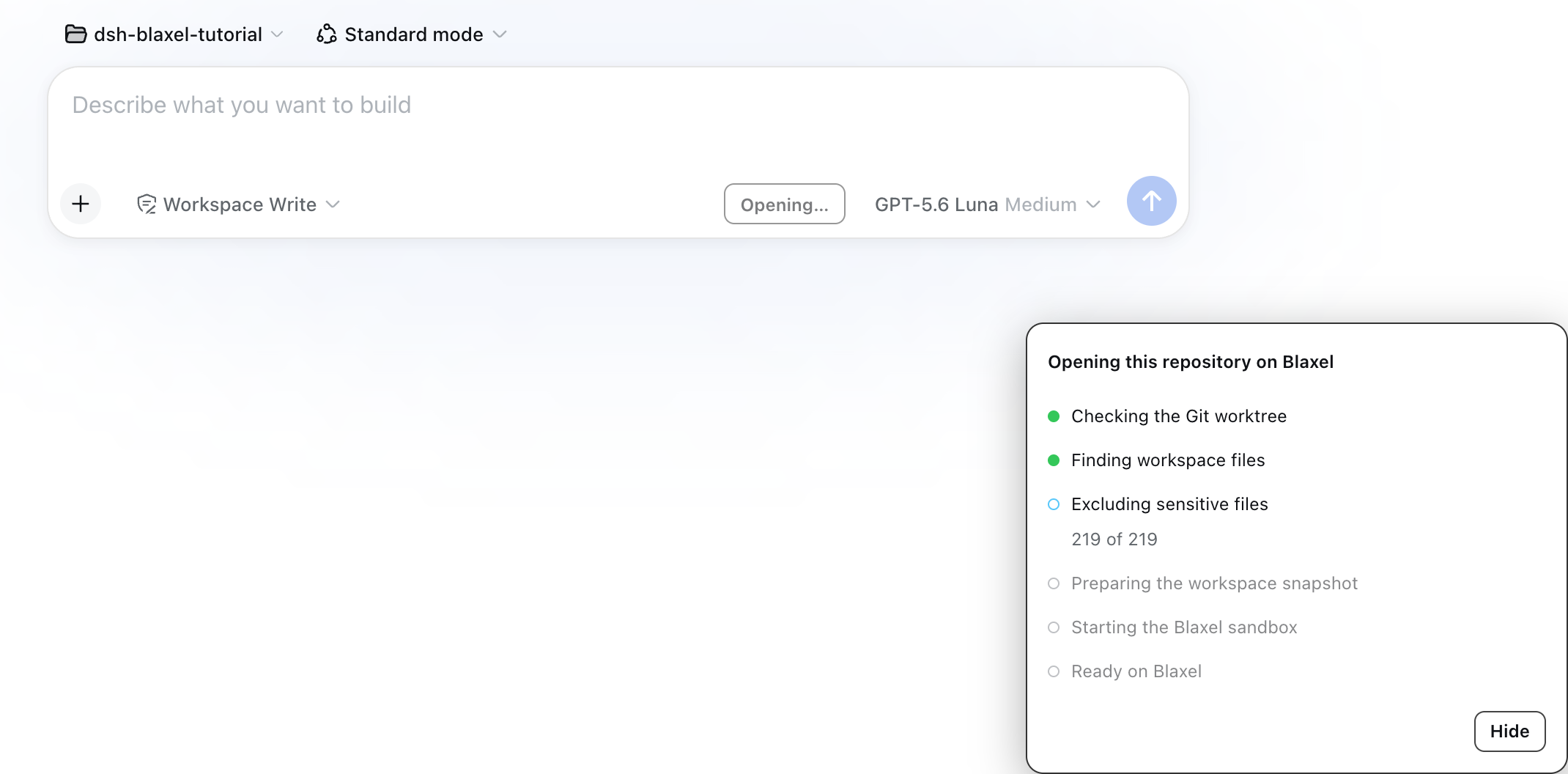Screen dimensions: 1568x774
Task: Click the 'Checking the Git worktree' step
Action: point(1178,416)
